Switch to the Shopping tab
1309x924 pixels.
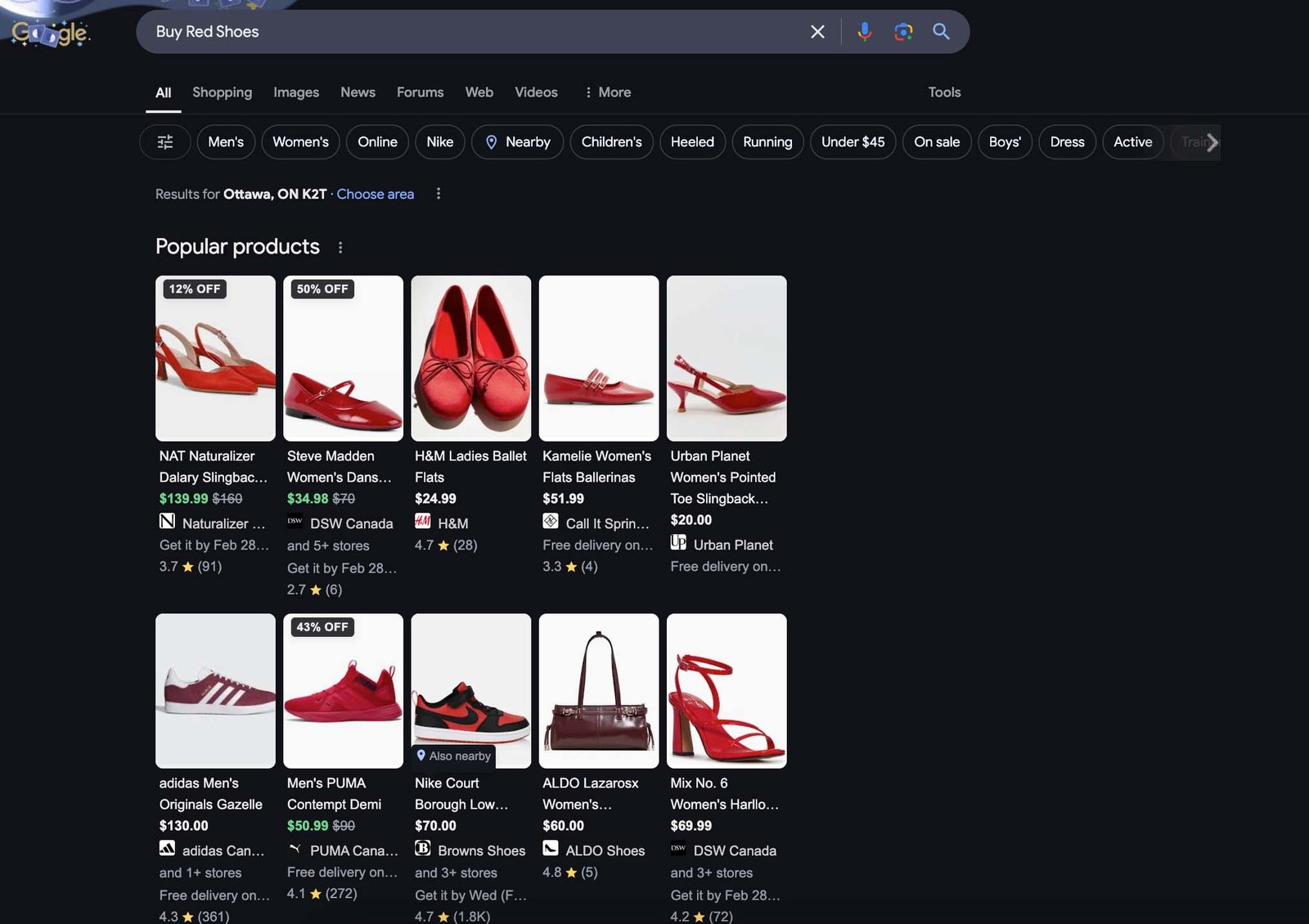click(x=222, y=92)
